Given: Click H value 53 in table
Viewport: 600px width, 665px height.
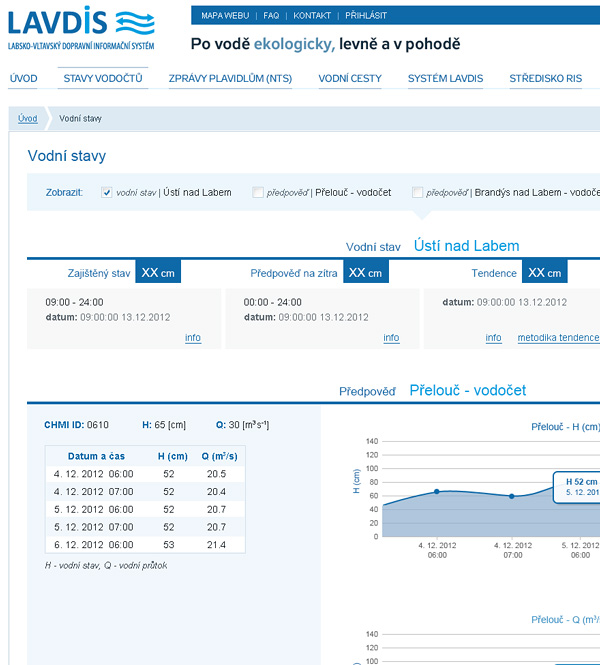Looking at the screenshot, I should 169,545.
